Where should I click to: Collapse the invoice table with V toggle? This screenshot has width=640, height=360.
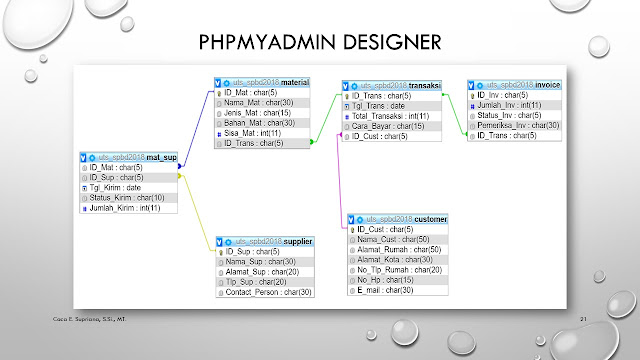(471, 85)
